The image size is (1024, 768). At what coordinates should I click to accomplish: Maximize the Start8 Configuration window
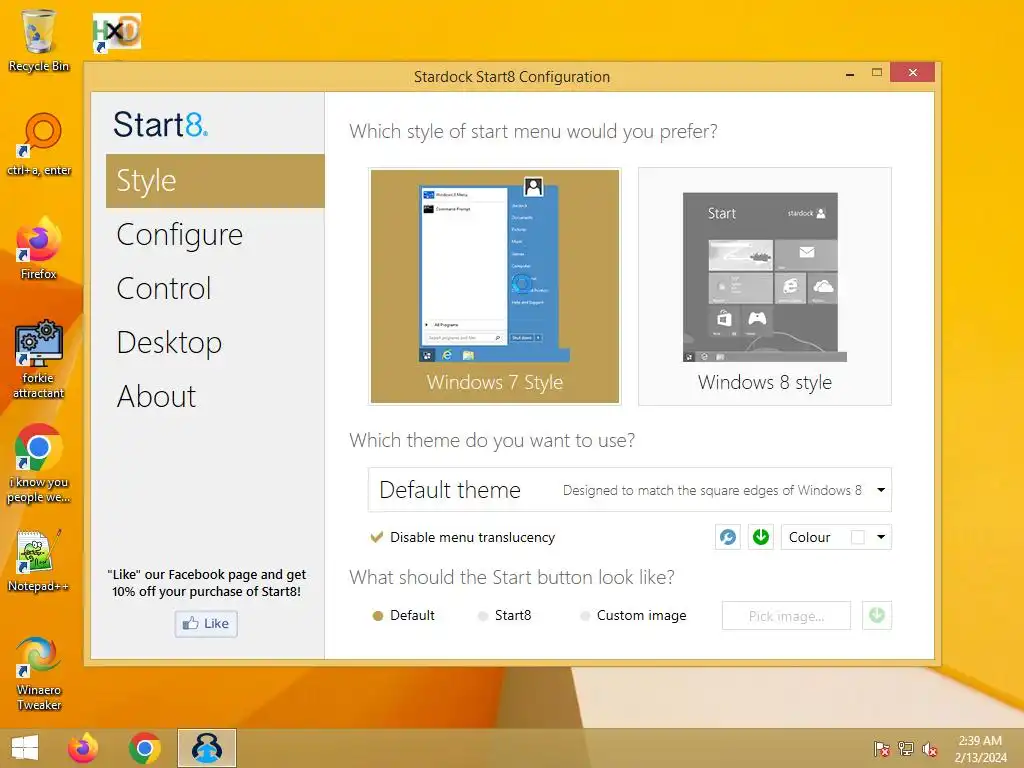click(x=877, y=72)
